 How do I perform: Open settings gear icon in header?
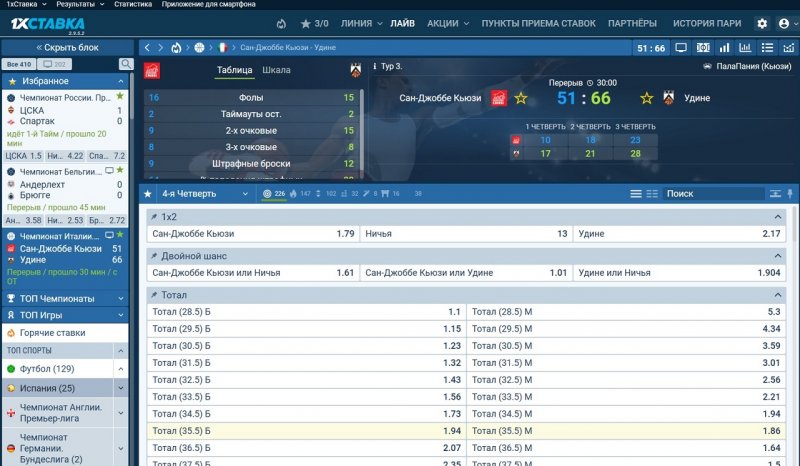click(x=762, y=23)
